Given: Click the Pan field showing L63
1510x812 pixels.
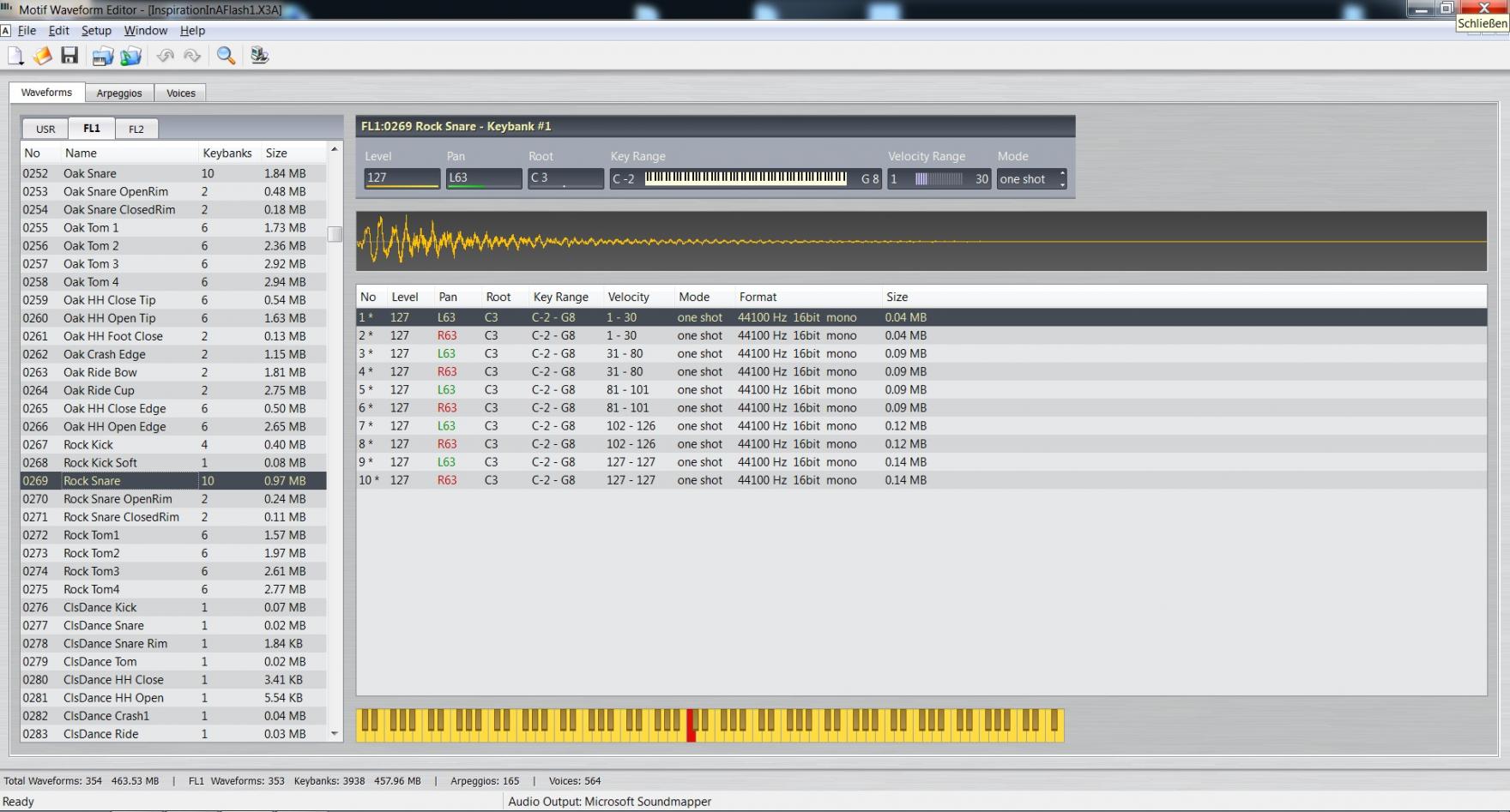Looking at the screenshot, I should (x=483, y=178).
